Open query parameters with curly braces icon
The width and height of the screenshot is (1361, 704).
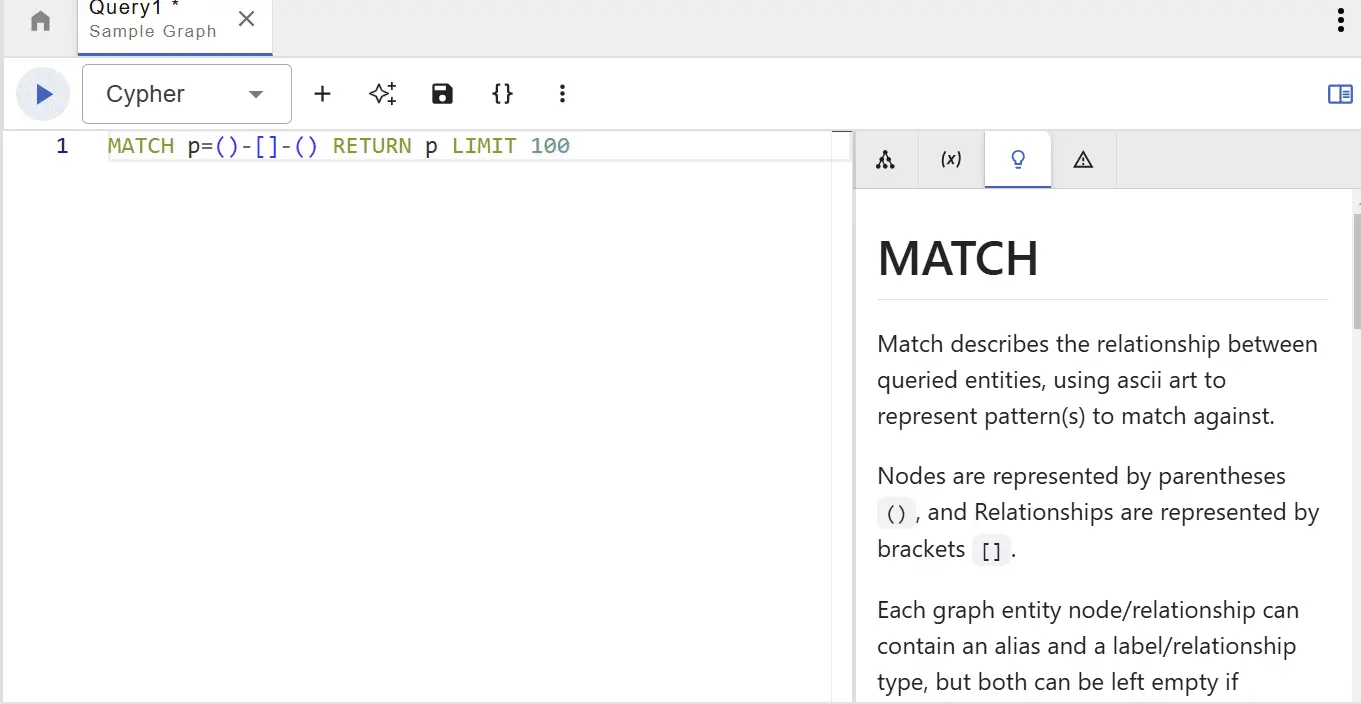click(502, 93)
